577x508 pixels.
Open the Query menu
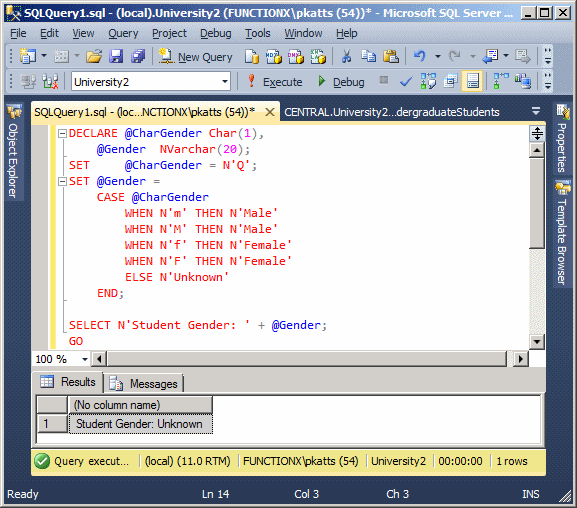point(123,33)
